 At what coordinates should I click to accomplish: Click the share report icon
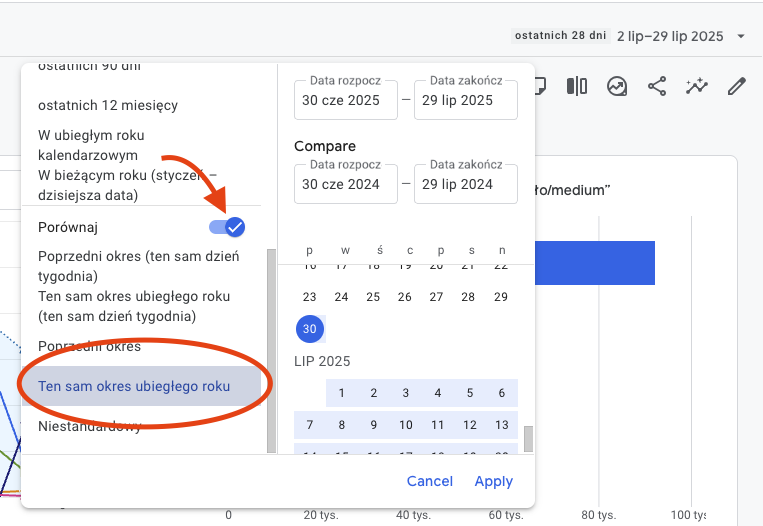[x=657, y=87]
